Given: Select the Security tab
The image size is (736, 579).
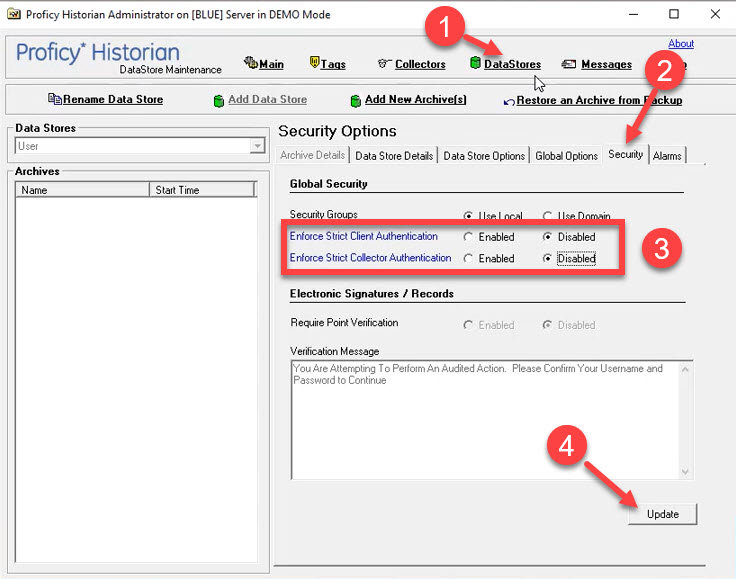Looking at the screenshot, I should (625, 154).
